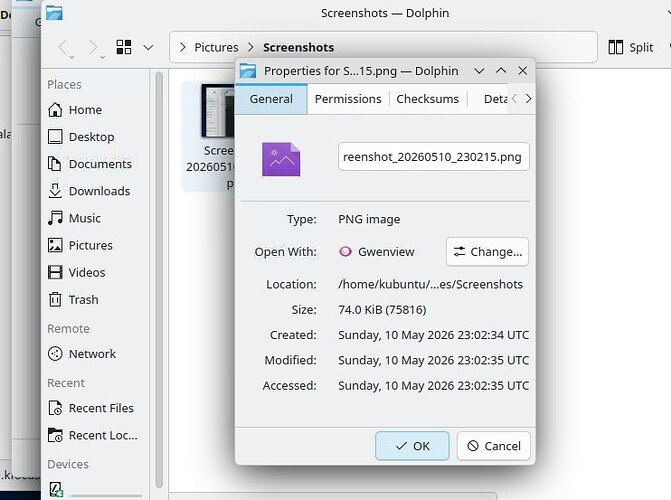Click the breadcrumb arrow before Screenshots
The image size is (671, 500).
tap(251, 47)
